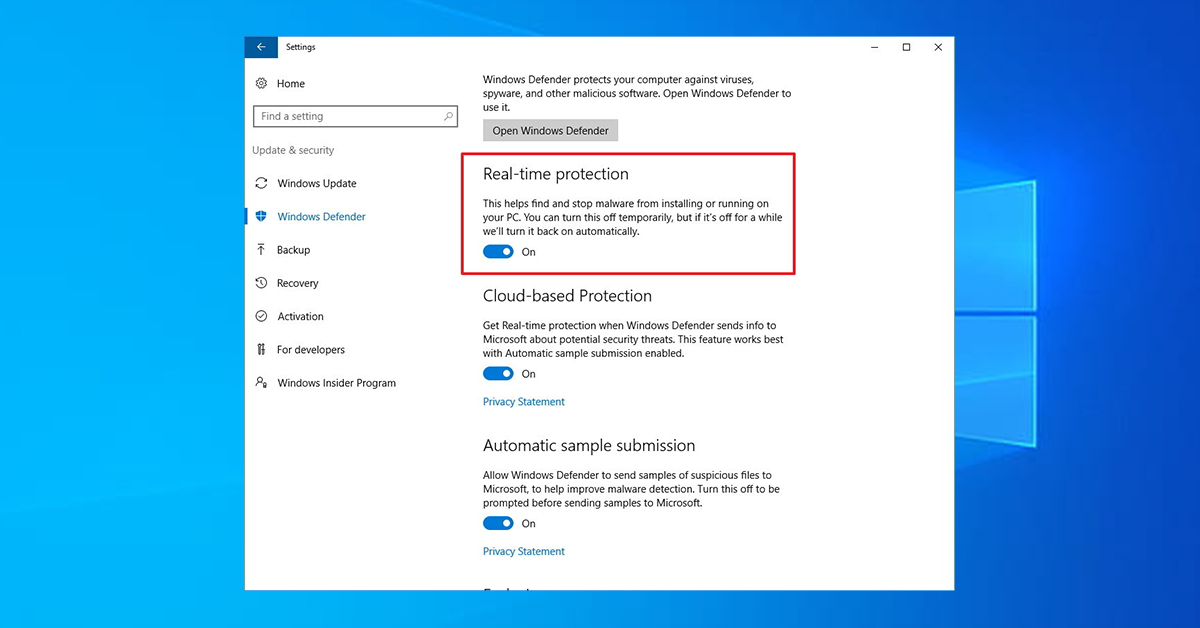Click the Windows Update refresh icon
The height and width of the screenshot is (628, 1200).
point(261,183)
